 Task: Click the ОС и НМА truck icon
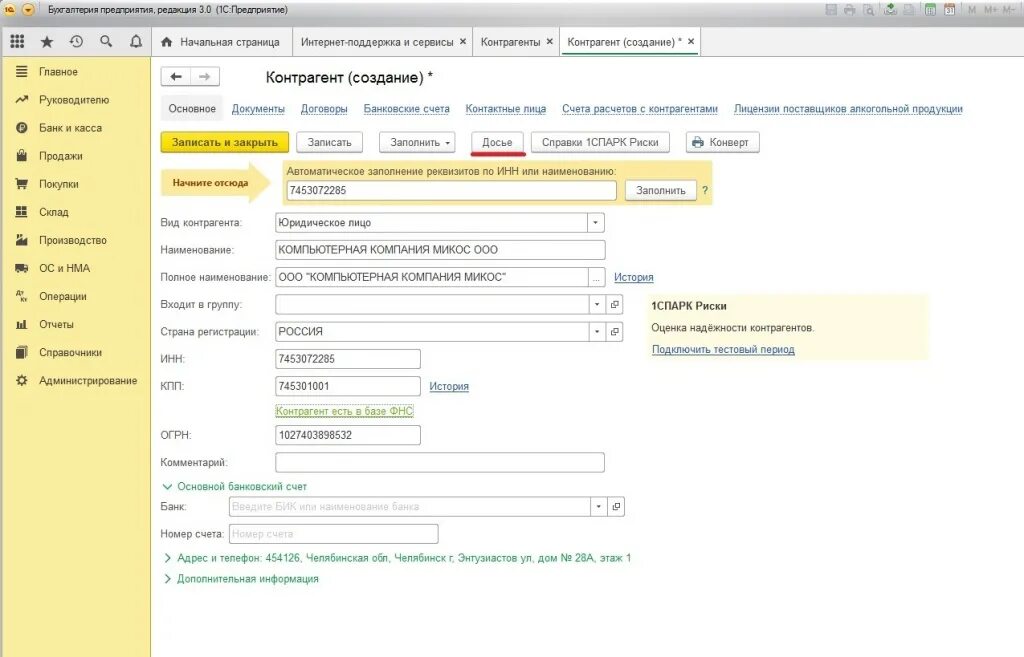tap(22, 268)
